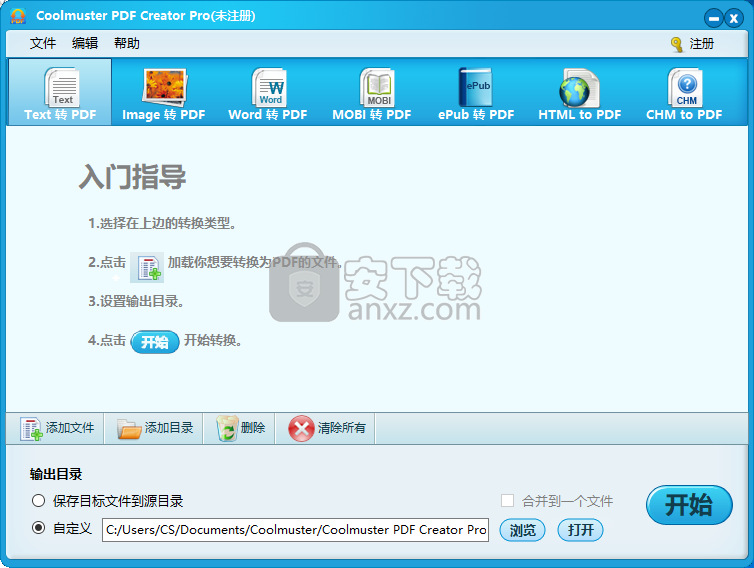Minimize the Coolmuster window
Viewport: 754px width, 568px height.
714,19
